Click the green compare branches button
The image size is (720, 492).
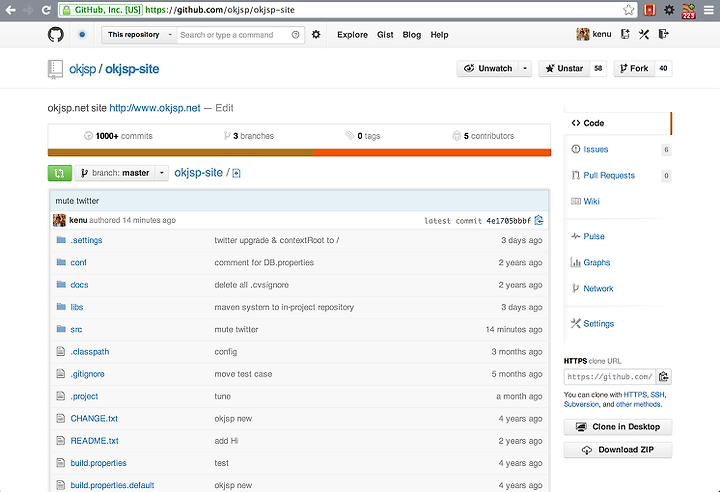(60, 173)
